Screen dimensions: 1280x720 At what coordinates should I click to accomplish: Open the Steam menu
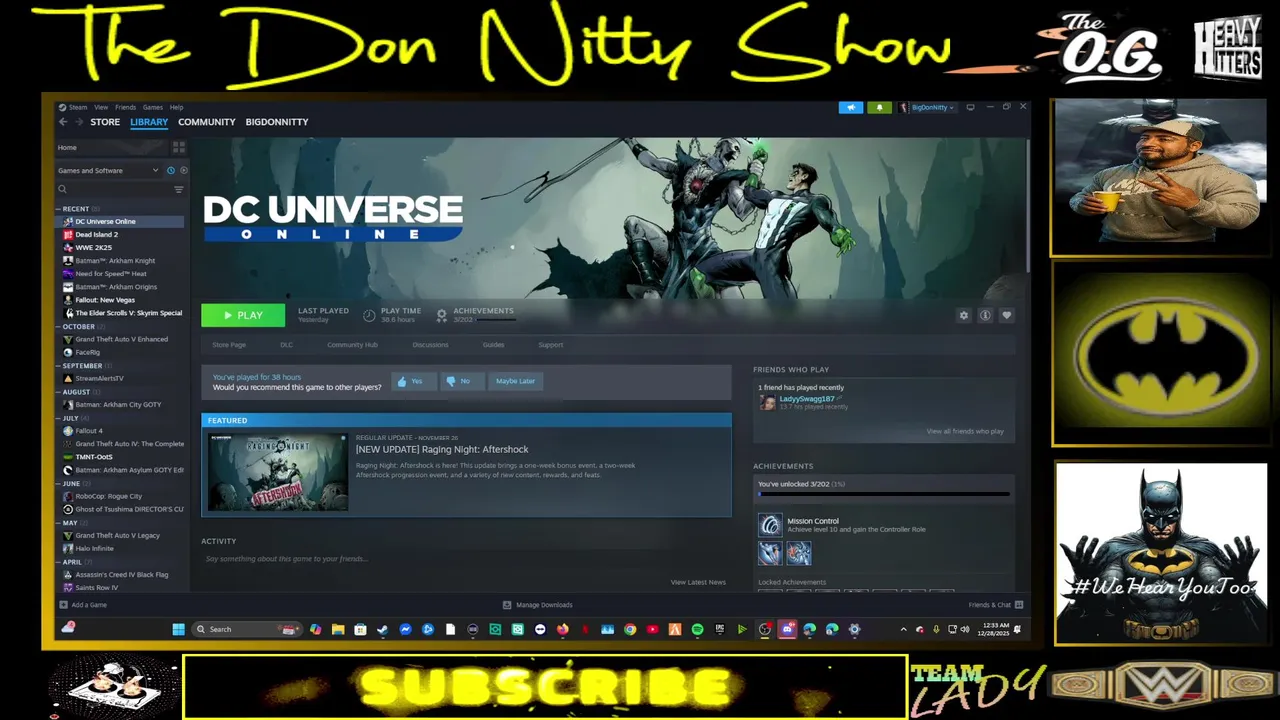[x=77, y=107]
